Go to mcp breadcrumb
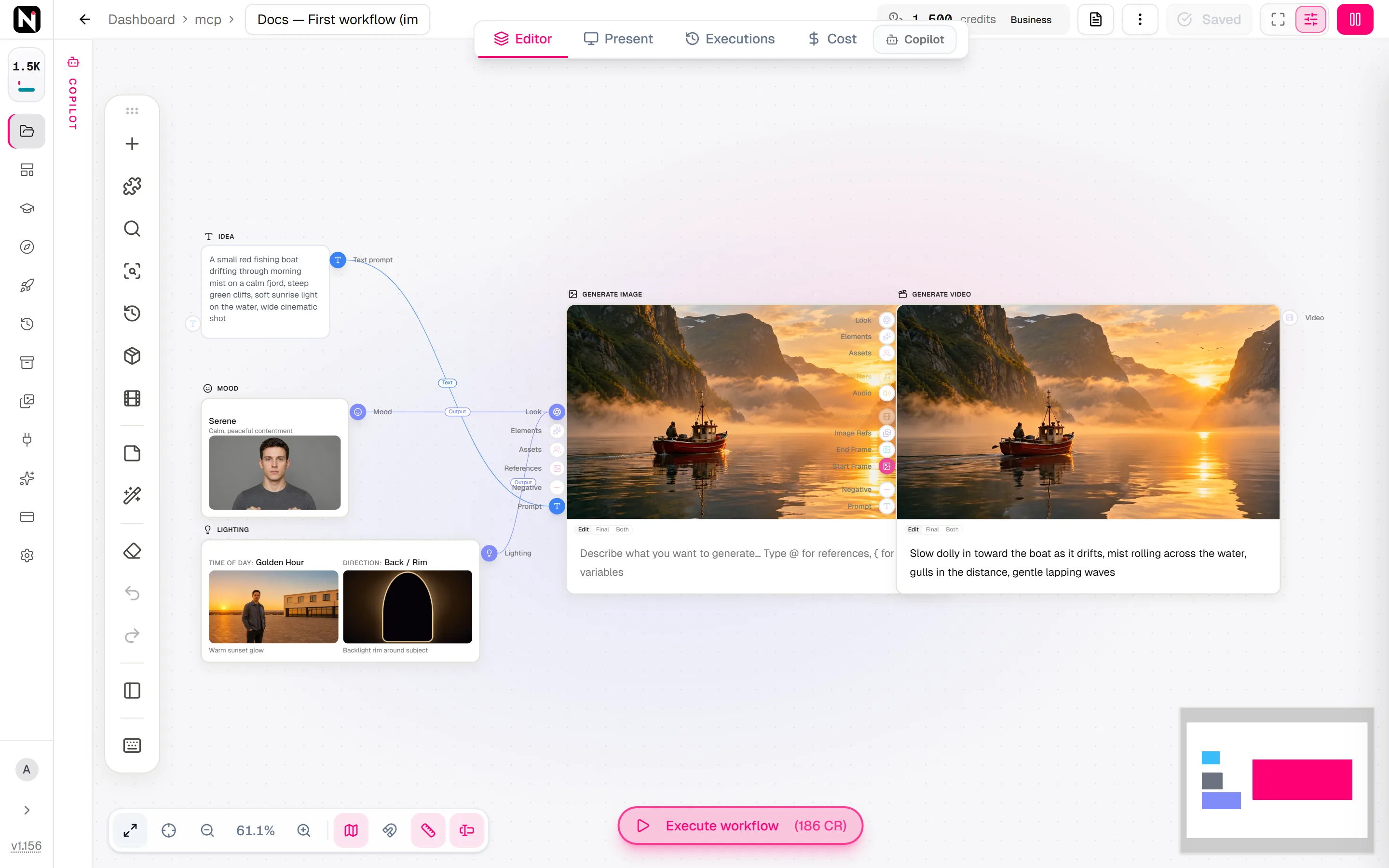 click(x=208, y=19)
